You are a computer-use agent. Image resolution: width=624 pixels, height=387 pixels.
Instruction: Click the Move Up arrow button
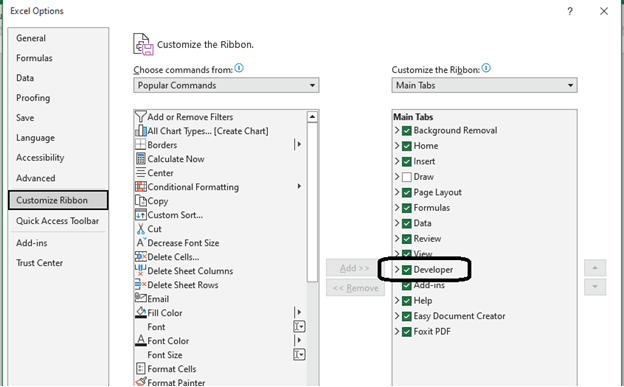(x=595, y=268)
